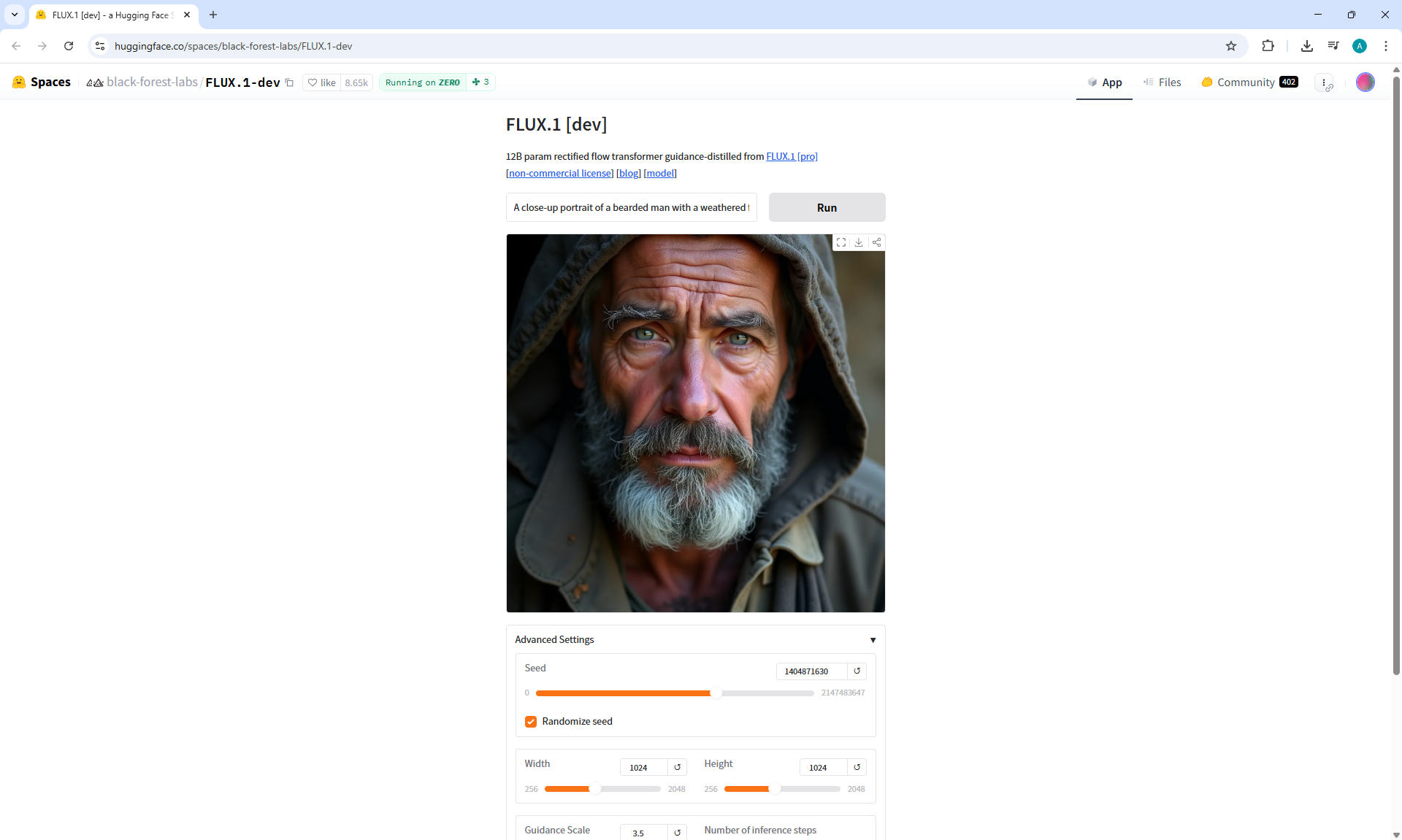This screenshot has width=1402, height=840.
Task: Reset the Width value to default
Action: point(678,767)
